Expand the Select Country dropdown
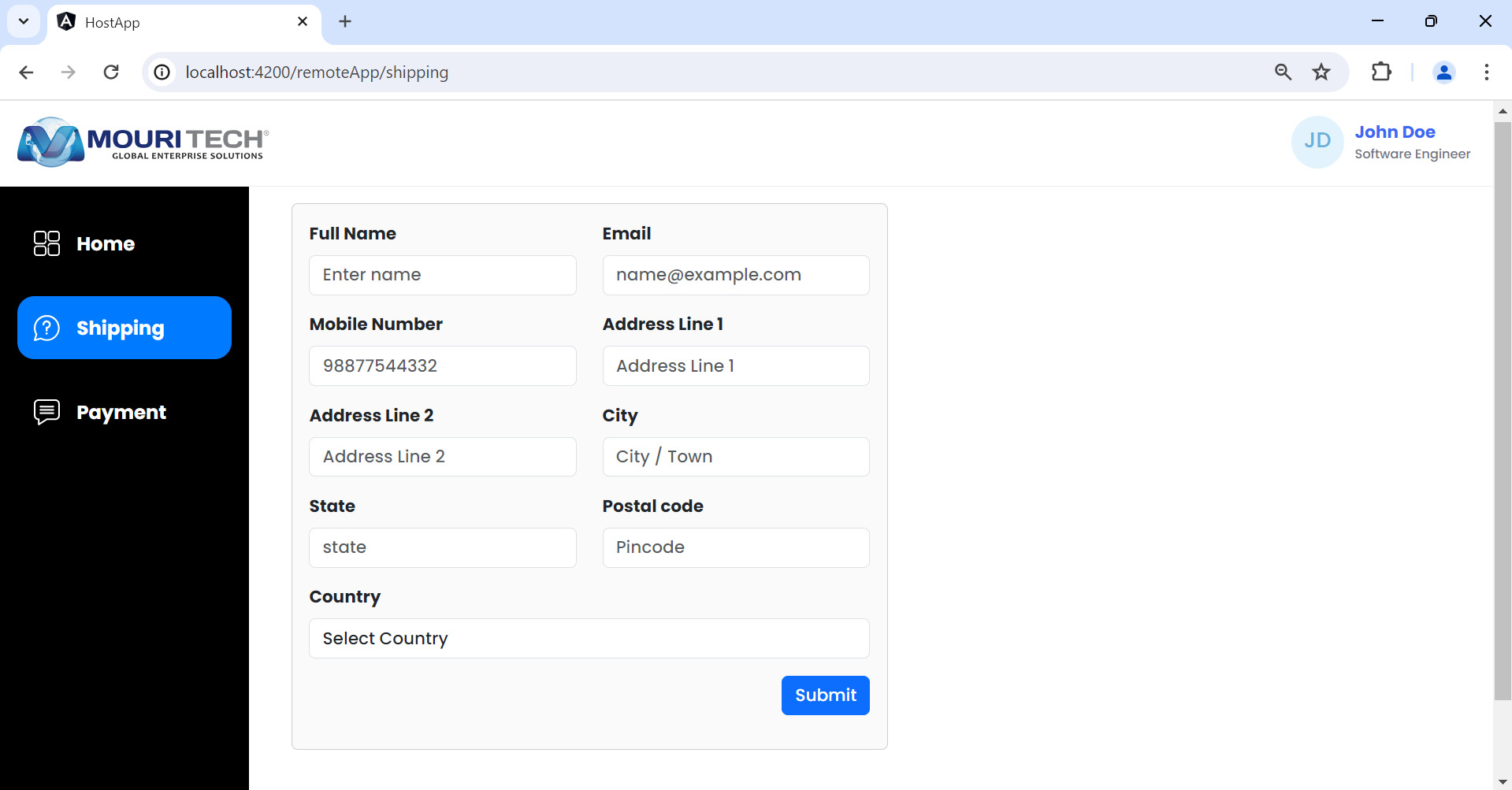 click(589, 638)
